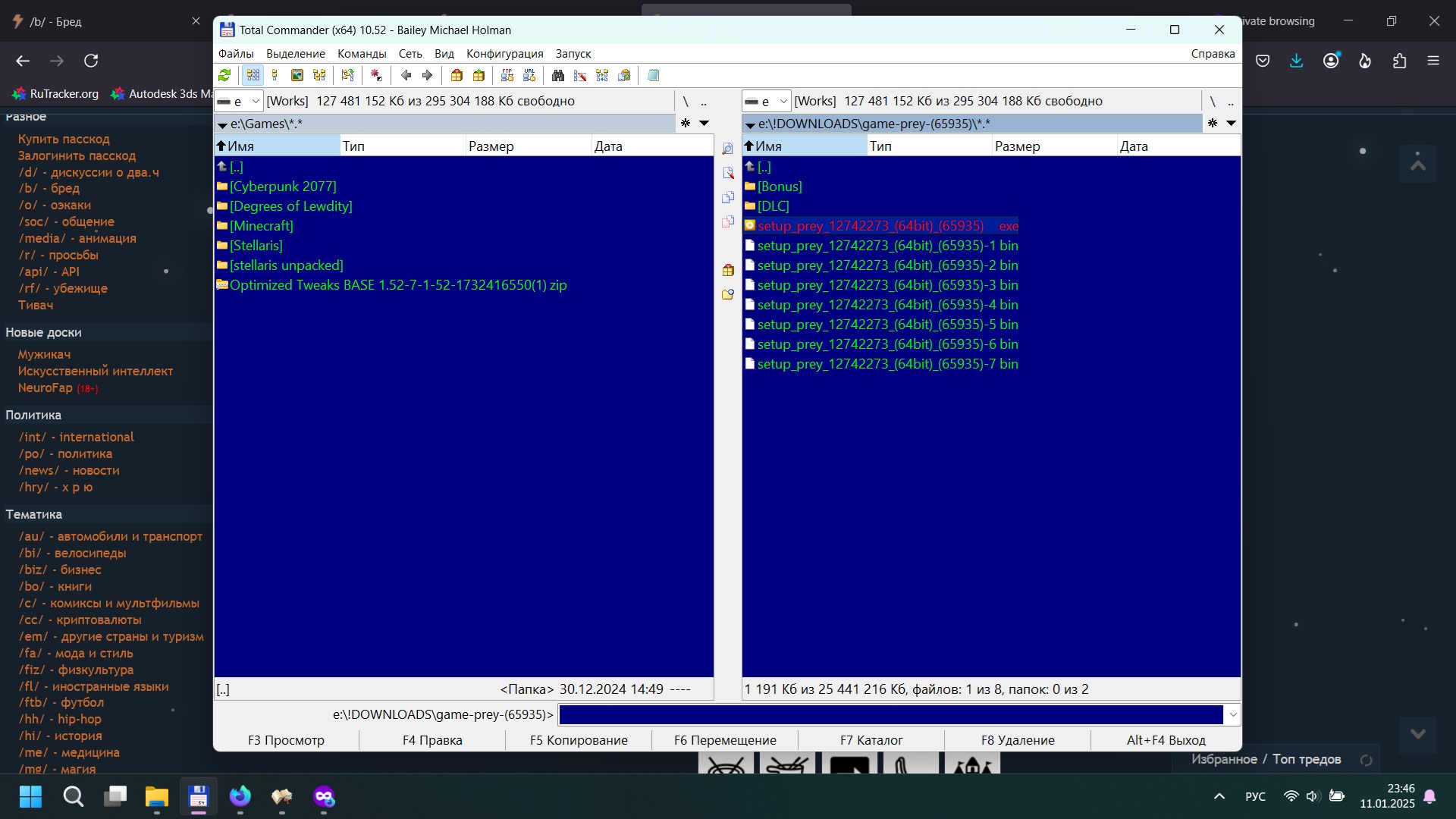Open the Файлы menu
Screen dimensions: 1456x819
coord(236,54)
